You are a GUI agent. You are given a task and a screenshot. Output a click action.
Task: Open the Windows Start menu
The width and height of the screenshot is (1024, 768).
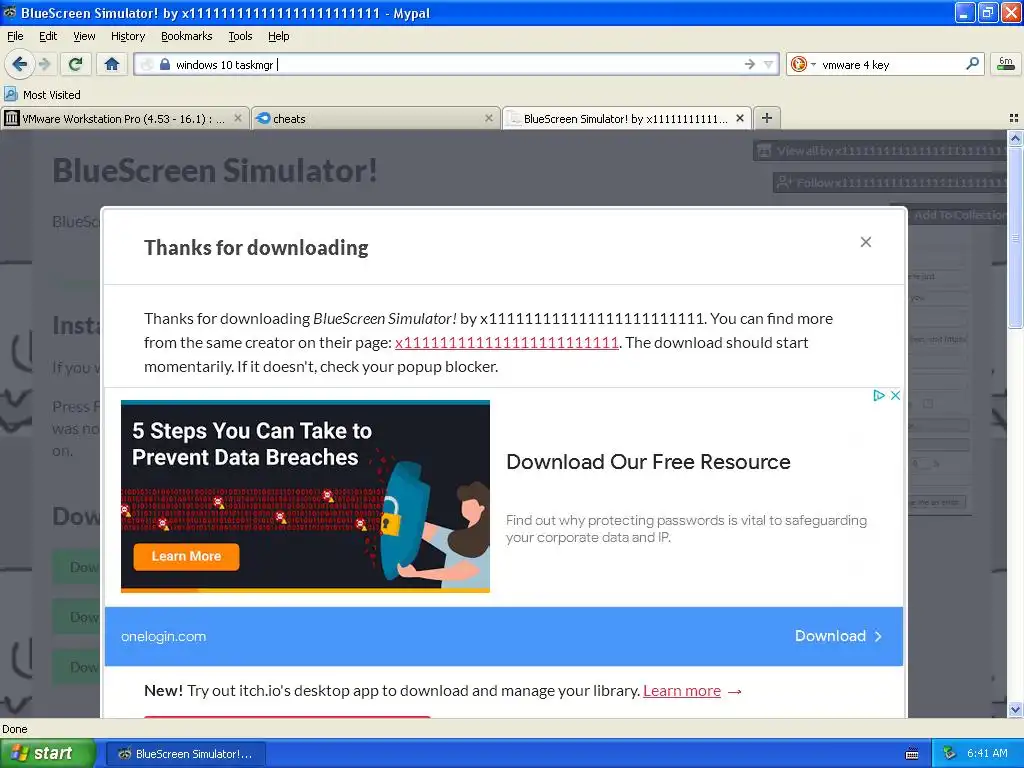(x=46, y=754)
